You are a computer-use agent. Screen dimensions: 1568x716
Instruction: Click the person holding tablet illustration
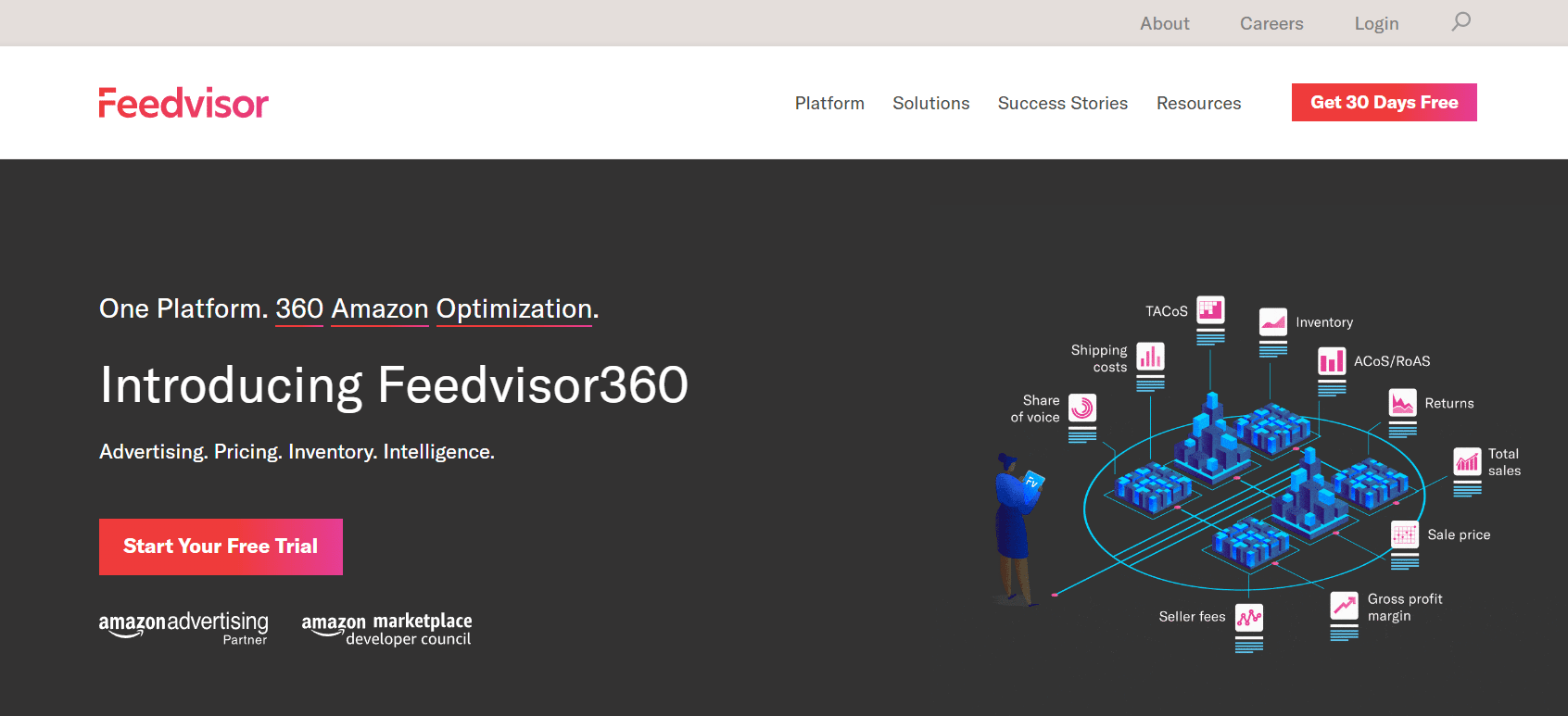tap(1018, 529)
